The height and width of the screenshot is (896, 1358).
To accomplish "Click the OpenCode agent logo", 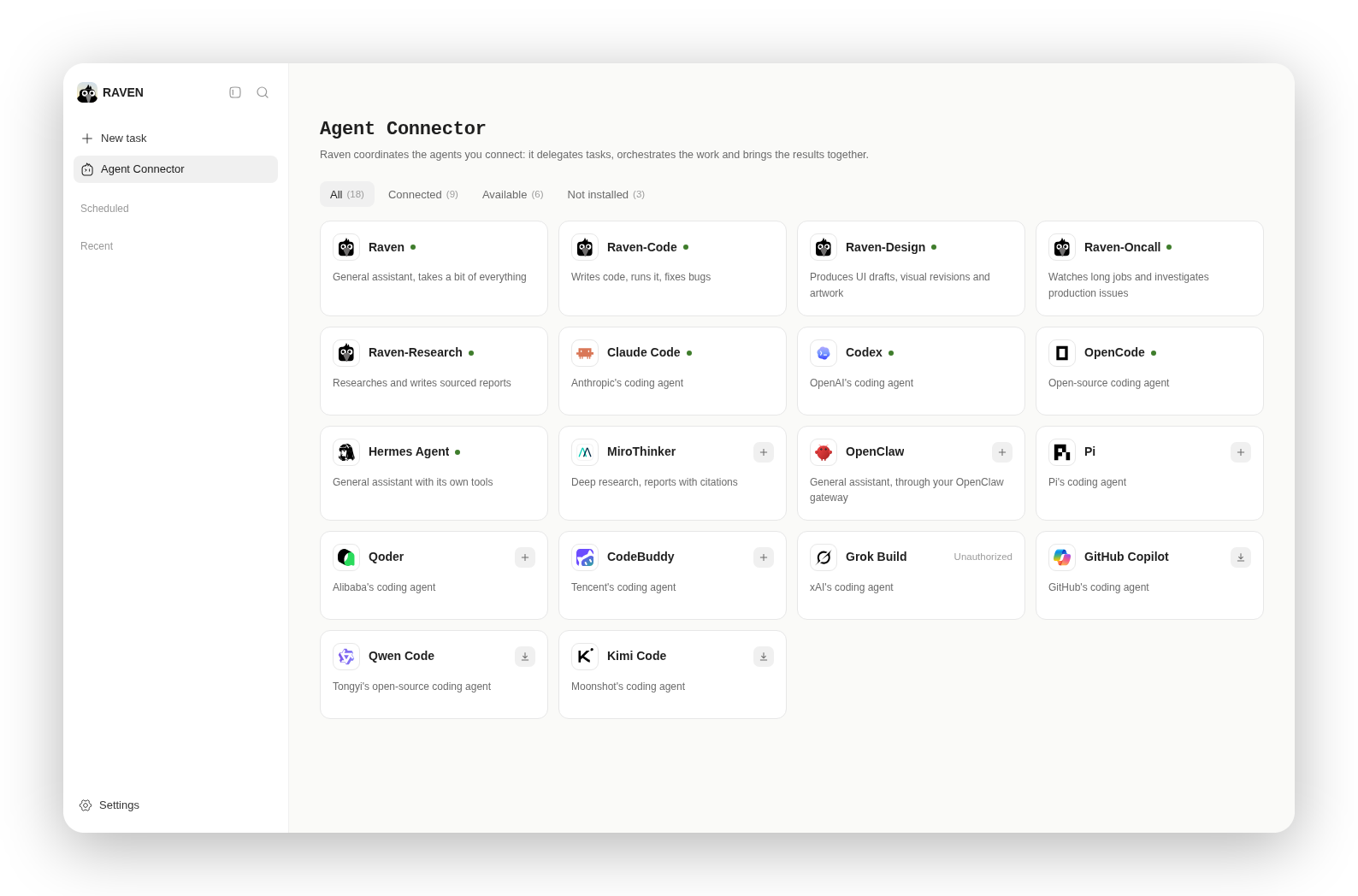I will click(x=1062, y=353).
